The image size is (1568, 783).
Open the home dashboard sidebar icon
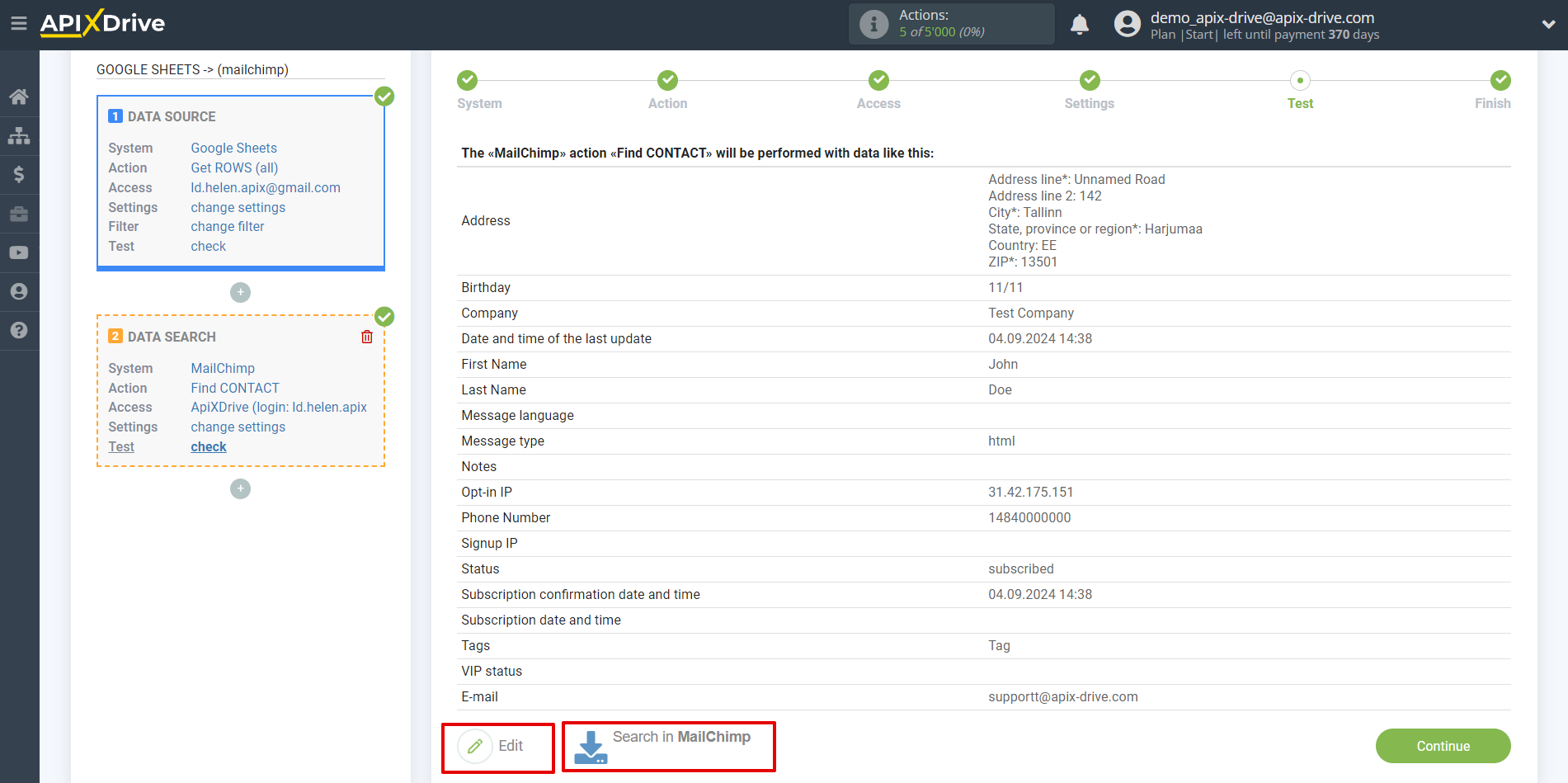click(x=19, y=97)
